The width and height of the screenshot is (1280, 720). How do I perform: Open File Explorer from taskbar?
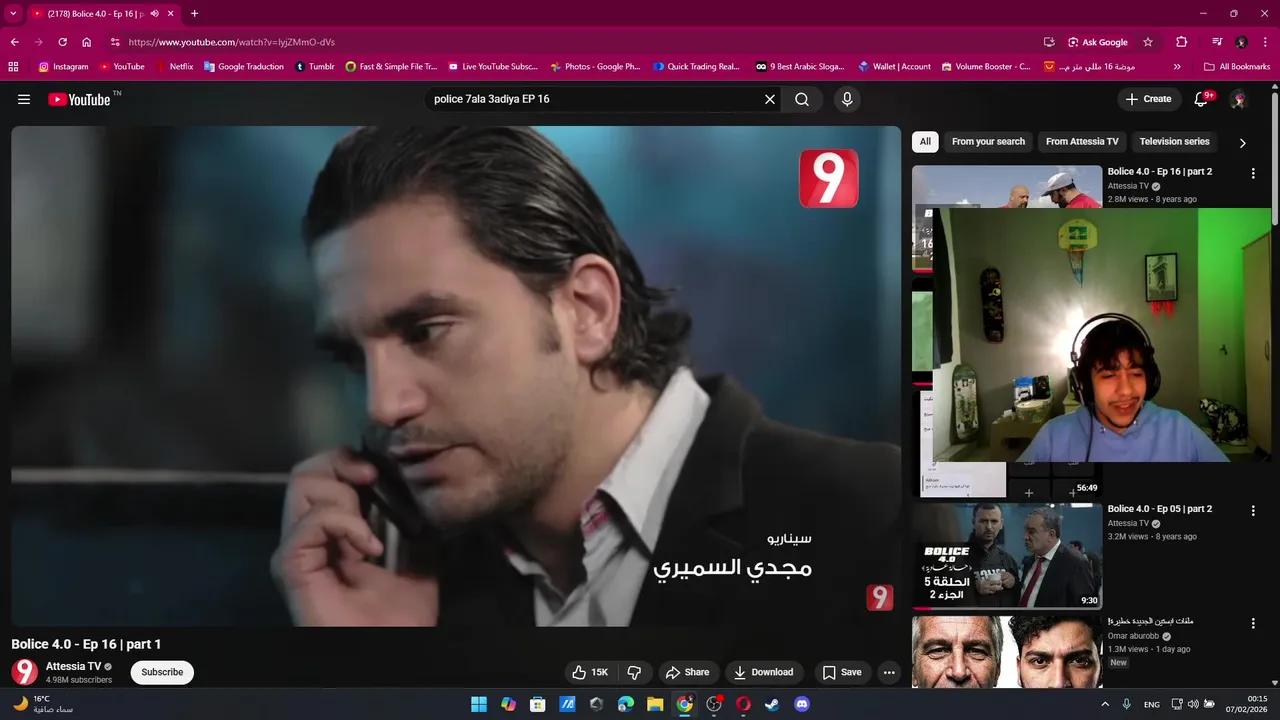tap(655, 704)
